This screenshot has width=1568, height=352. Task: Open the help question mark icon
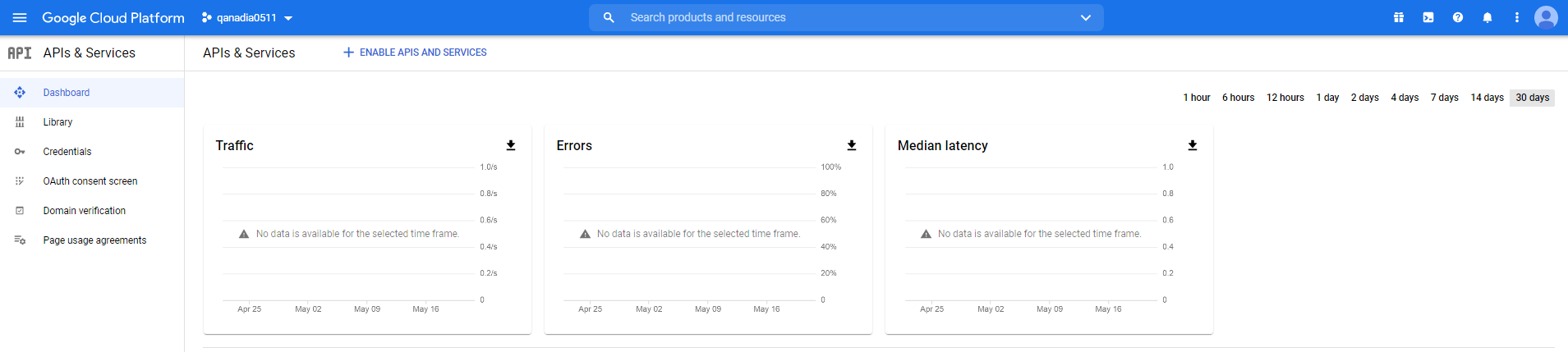[x=1458, y=17]
